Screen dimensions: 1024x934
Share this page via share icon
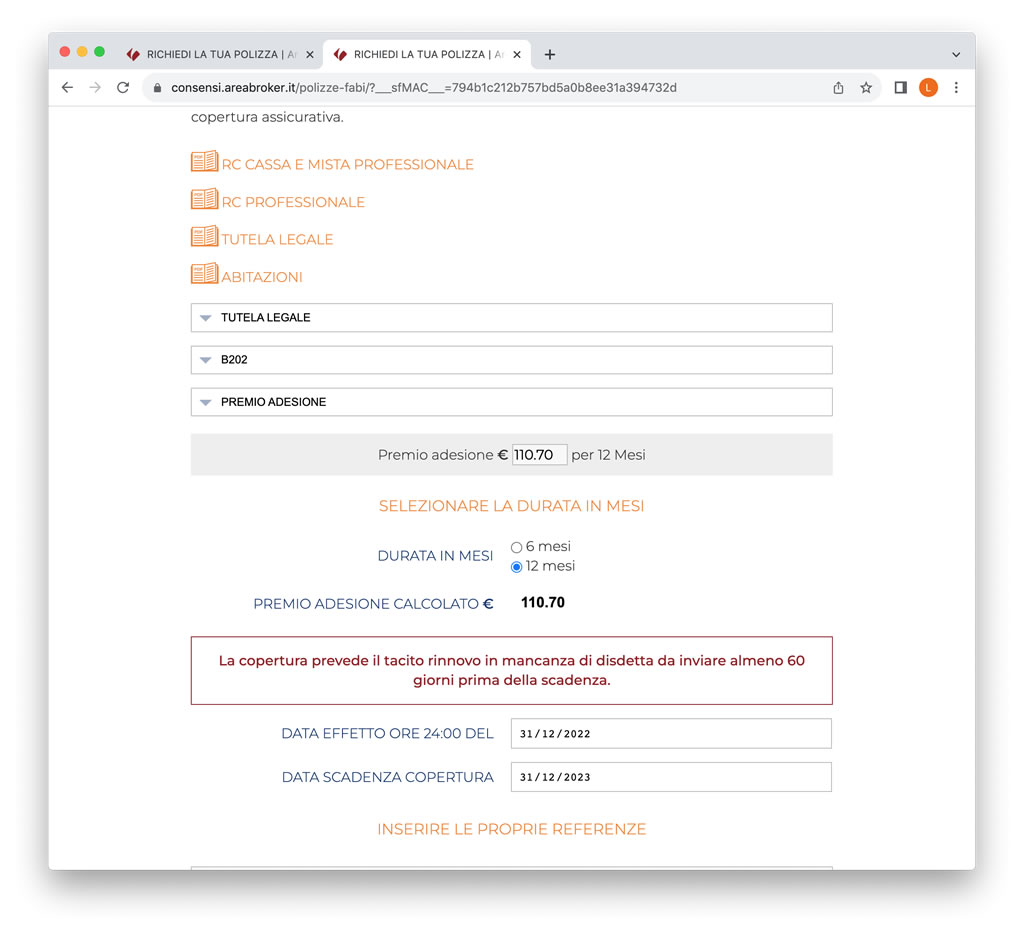point(839,88)
